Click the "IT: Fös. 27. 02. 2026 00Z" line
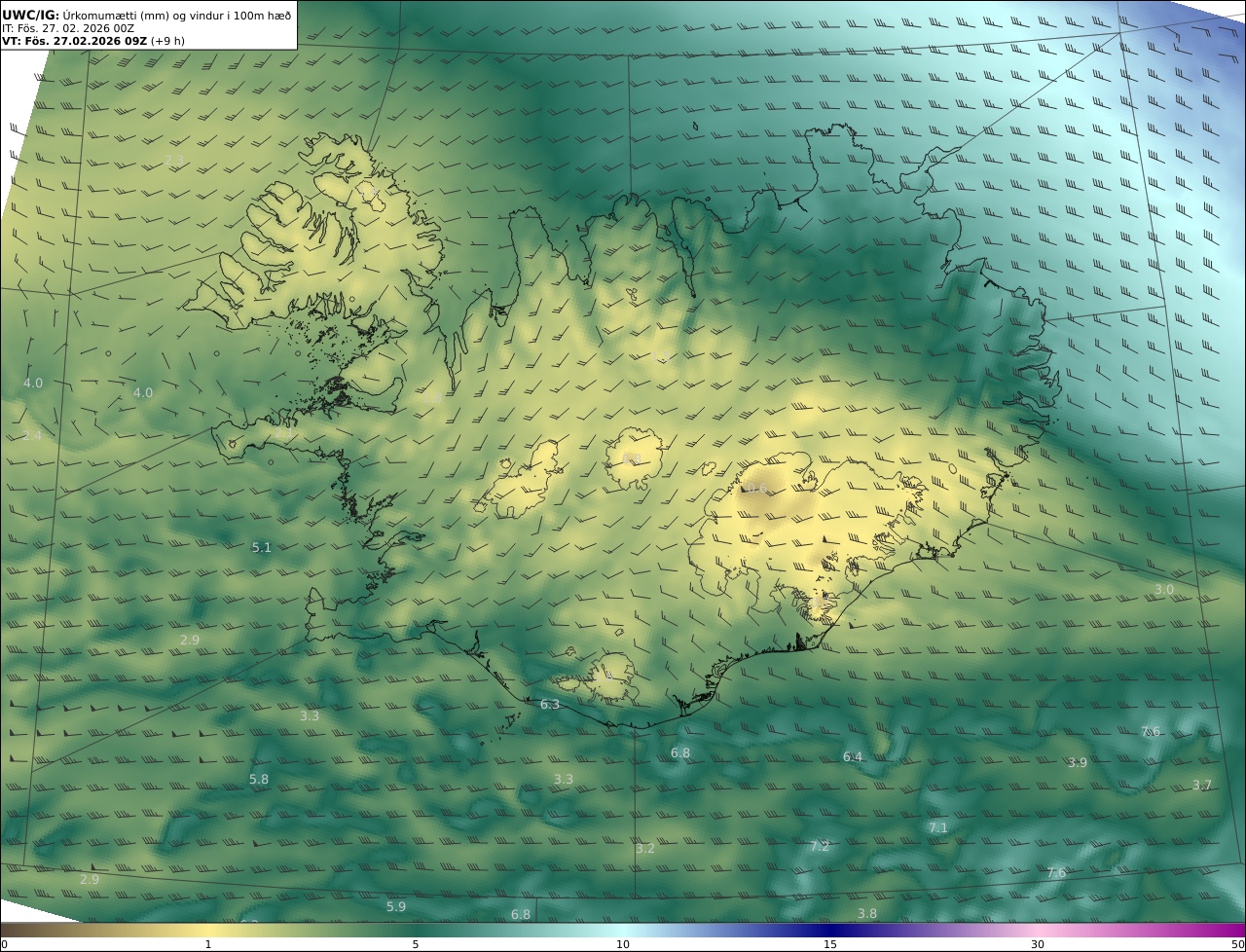The width and height of the screenshot is (1246, 952). click(68, 28)
